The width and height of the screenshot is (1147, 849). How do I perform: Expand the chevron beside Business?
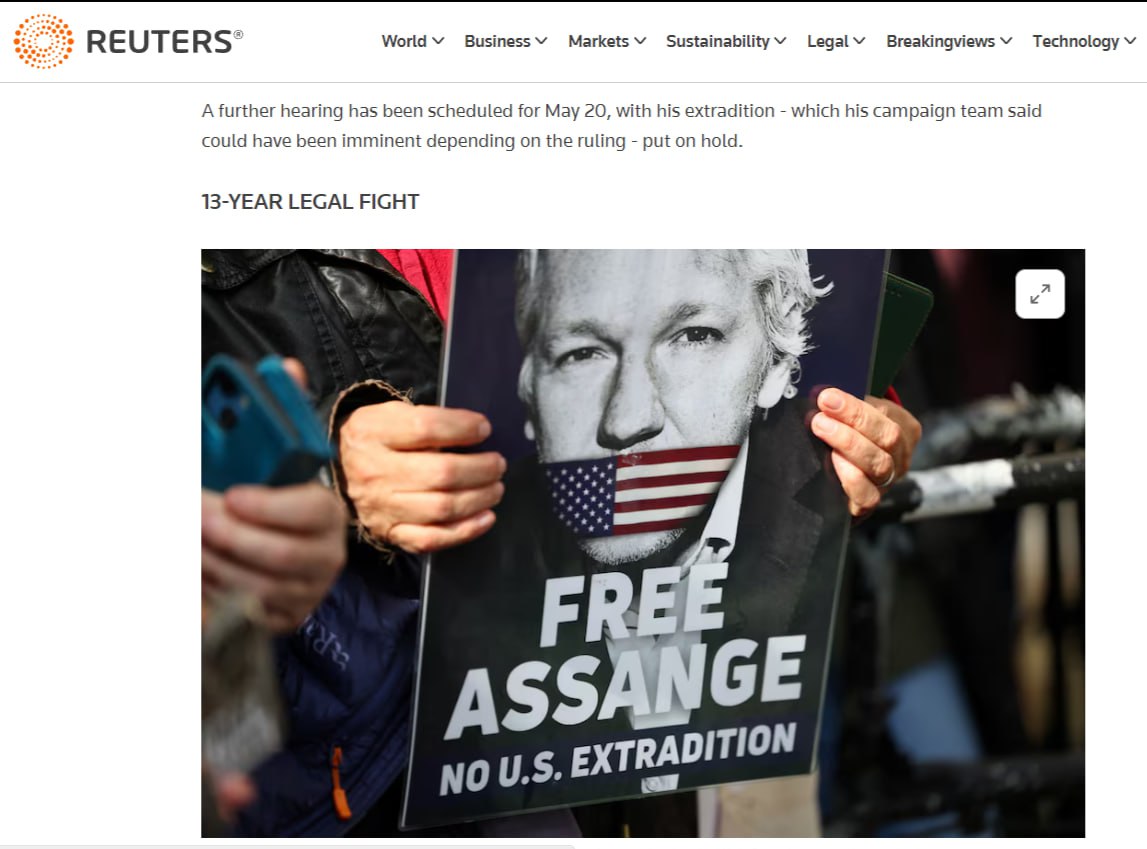click(x=541, y=41)
